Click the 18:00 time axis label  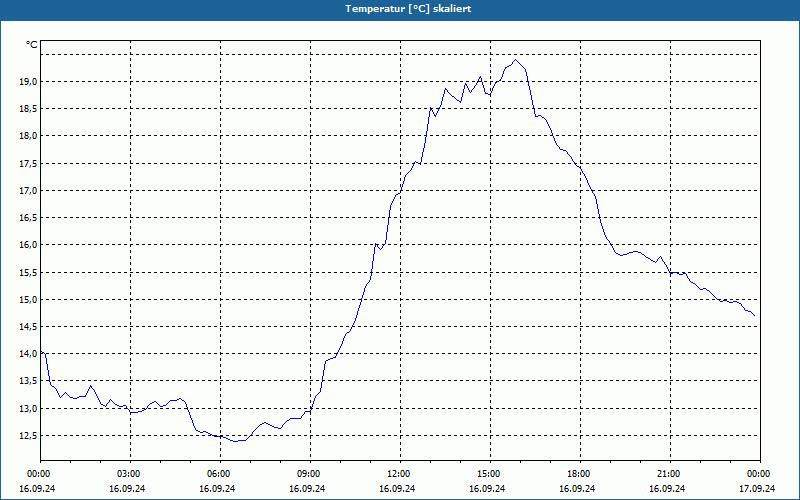[x=580, y=474]
